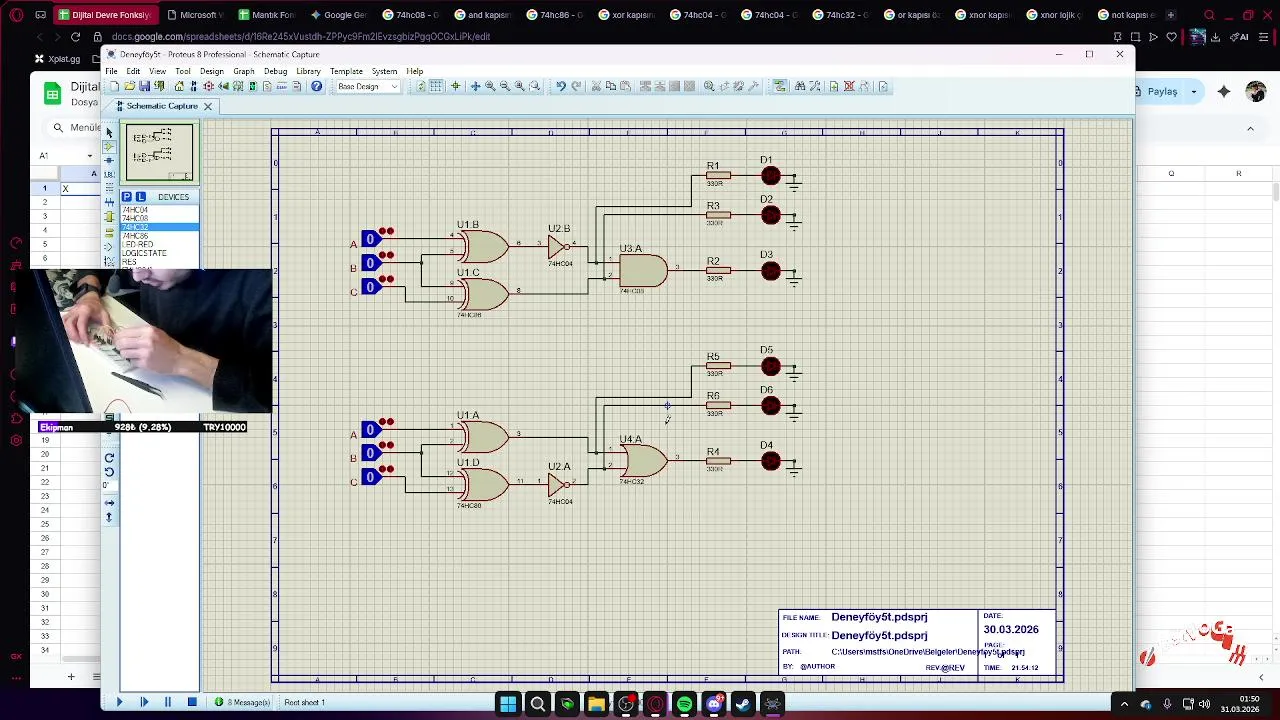
Task: Toggle the upper logic state input B
Action: [x=370, y=263]
